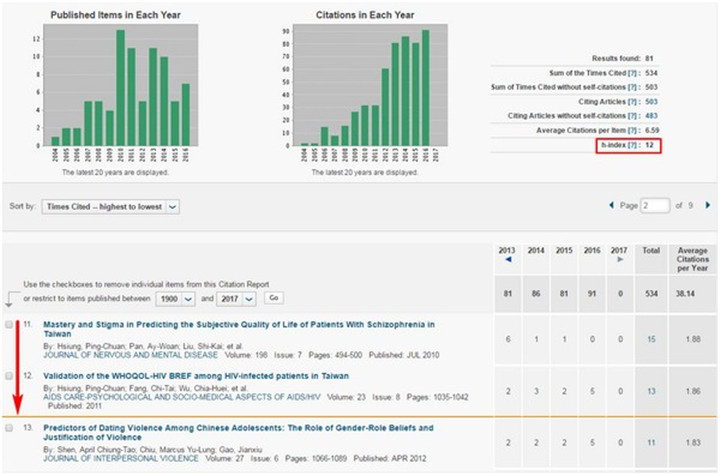Click the page number input field
This screenshot has height=475, width=720.
pos(655,205)
